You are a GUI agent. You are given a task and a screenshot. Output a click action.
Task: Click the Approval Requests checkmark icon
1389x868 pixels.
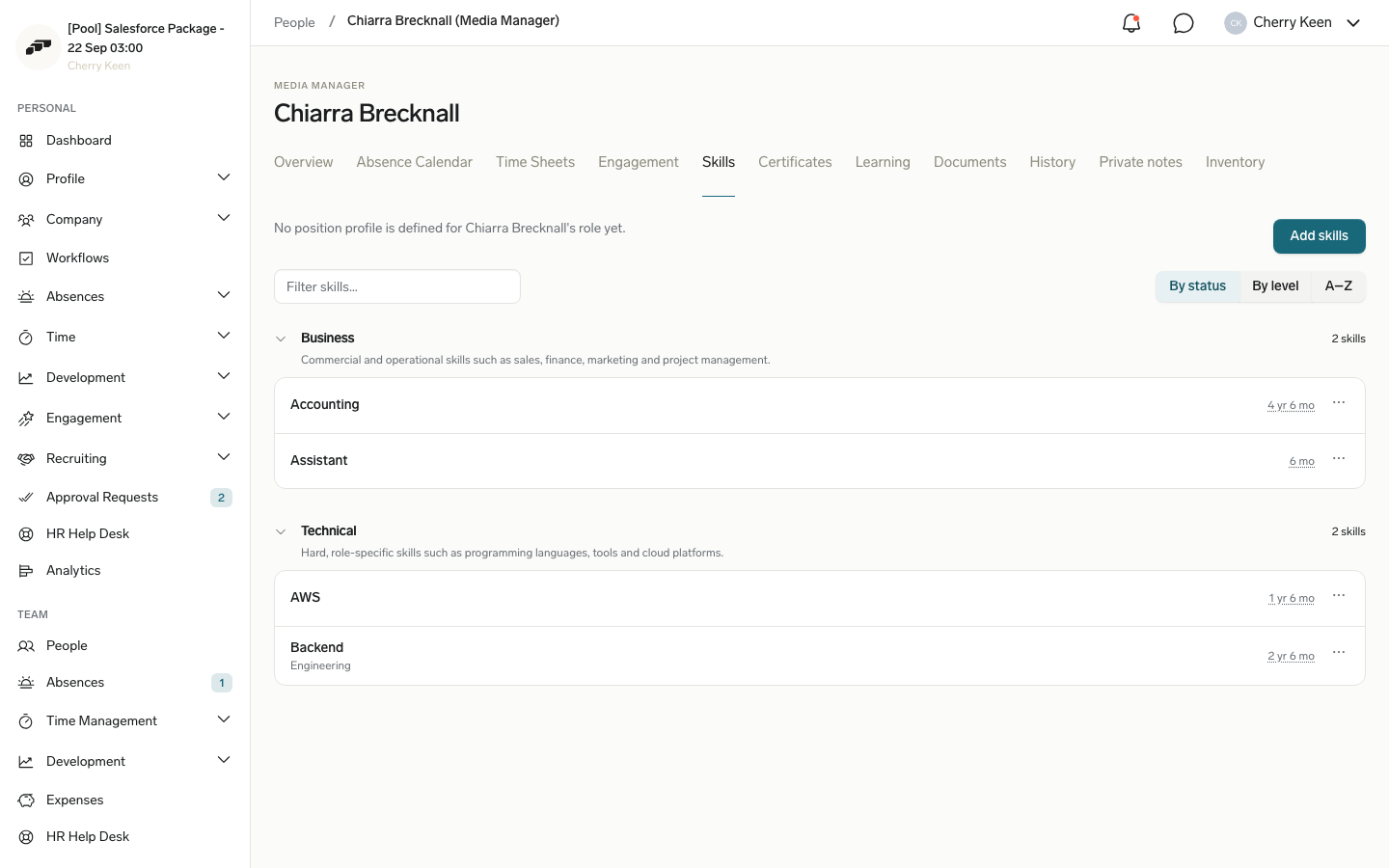pos(26,498)
